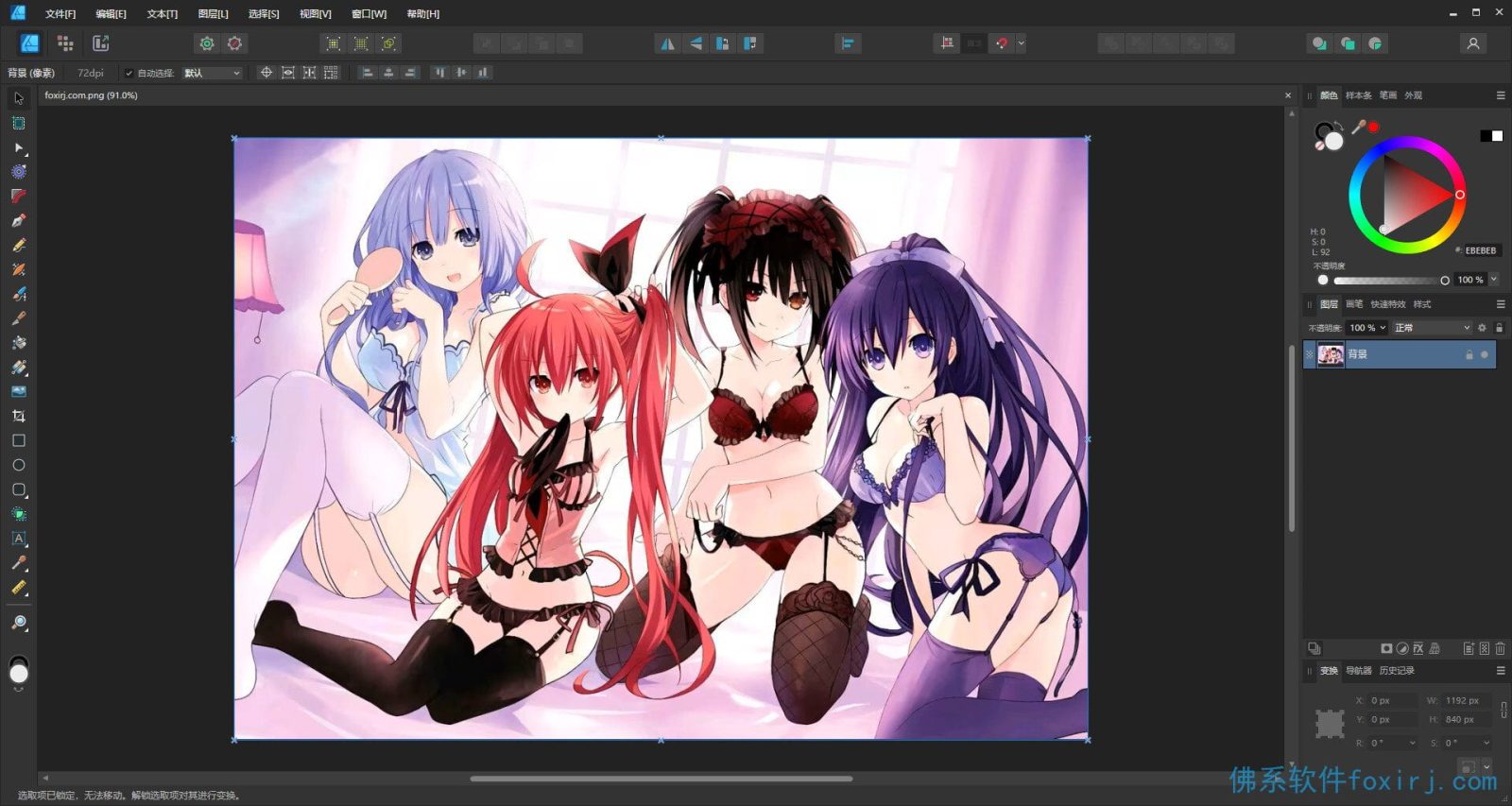Viewport: 1512px width, 806px height.
Task: Select the Artistic Text tool
Action: [x=18, y=539]
